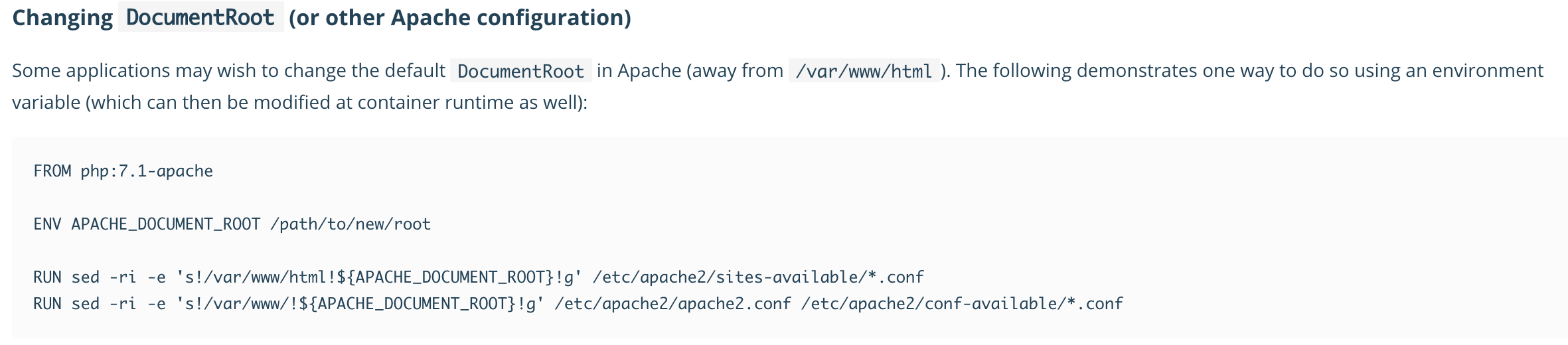This screenshot has height=345, width=1568.
Task: Click /etc/apache2/conf-available/*.conf path
Action: (962, 304)
